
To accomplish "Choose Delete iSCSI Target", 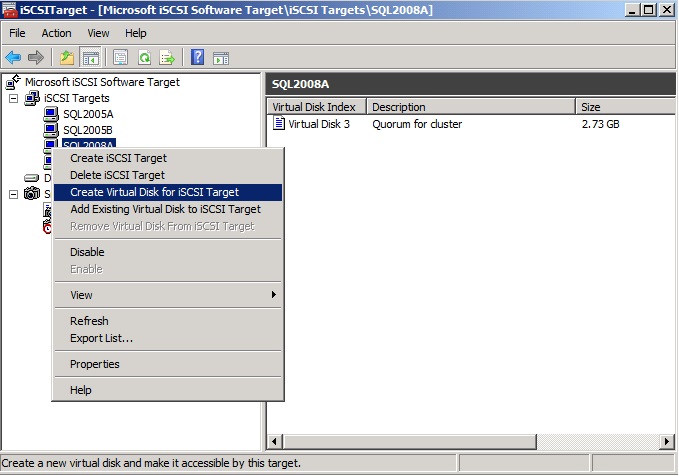I will pos(168,175).
